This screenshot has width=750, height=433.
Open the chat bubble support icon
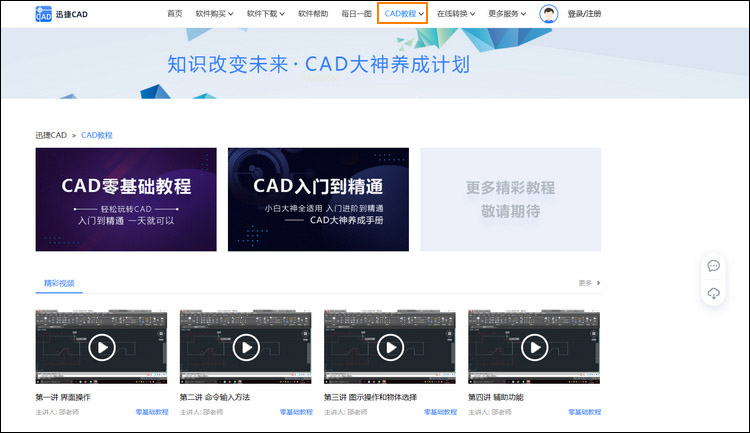[x=713, y=266]
